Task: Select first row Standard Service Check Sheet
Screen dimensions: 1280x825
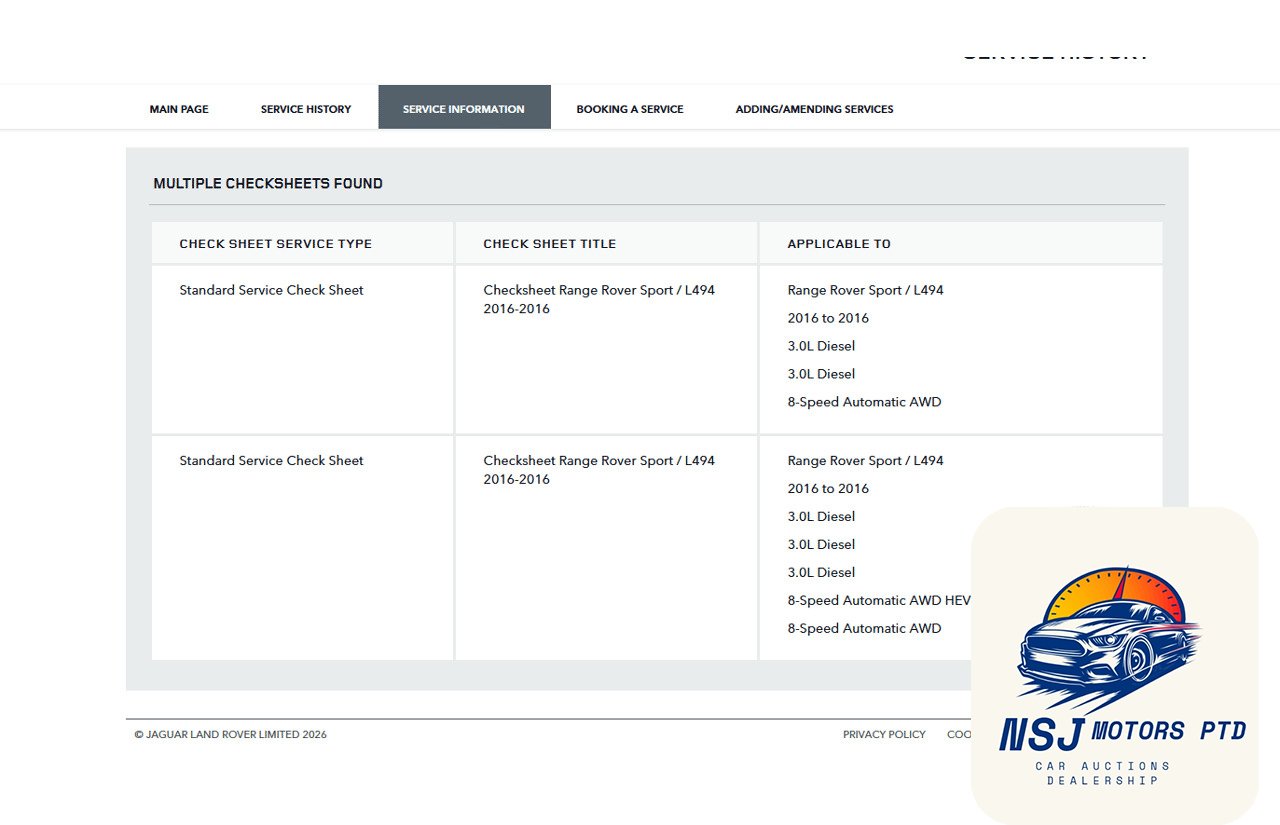Action: click(271, 290)
